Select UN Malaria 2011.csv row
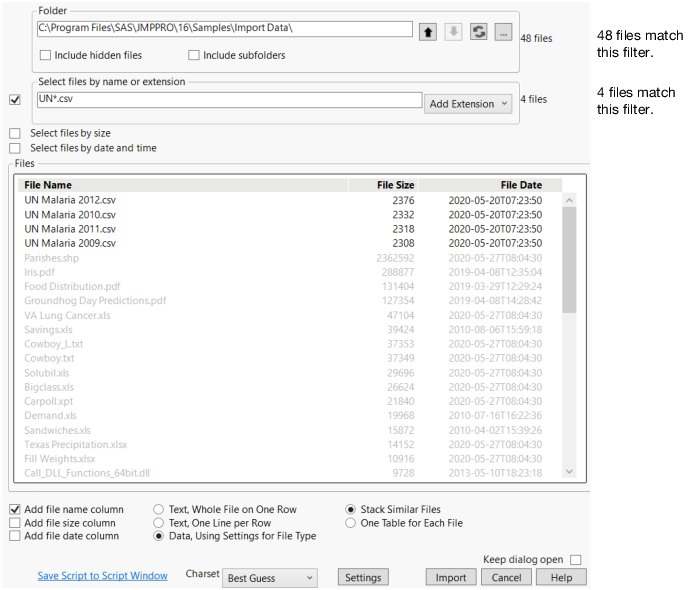Image resolution: width=697 pixels, height=590 pixels. (x=290, y=229)
